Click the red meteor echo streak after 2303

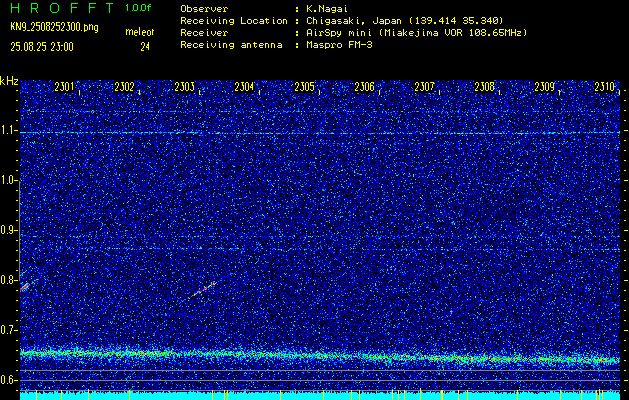tap(204, 289)
